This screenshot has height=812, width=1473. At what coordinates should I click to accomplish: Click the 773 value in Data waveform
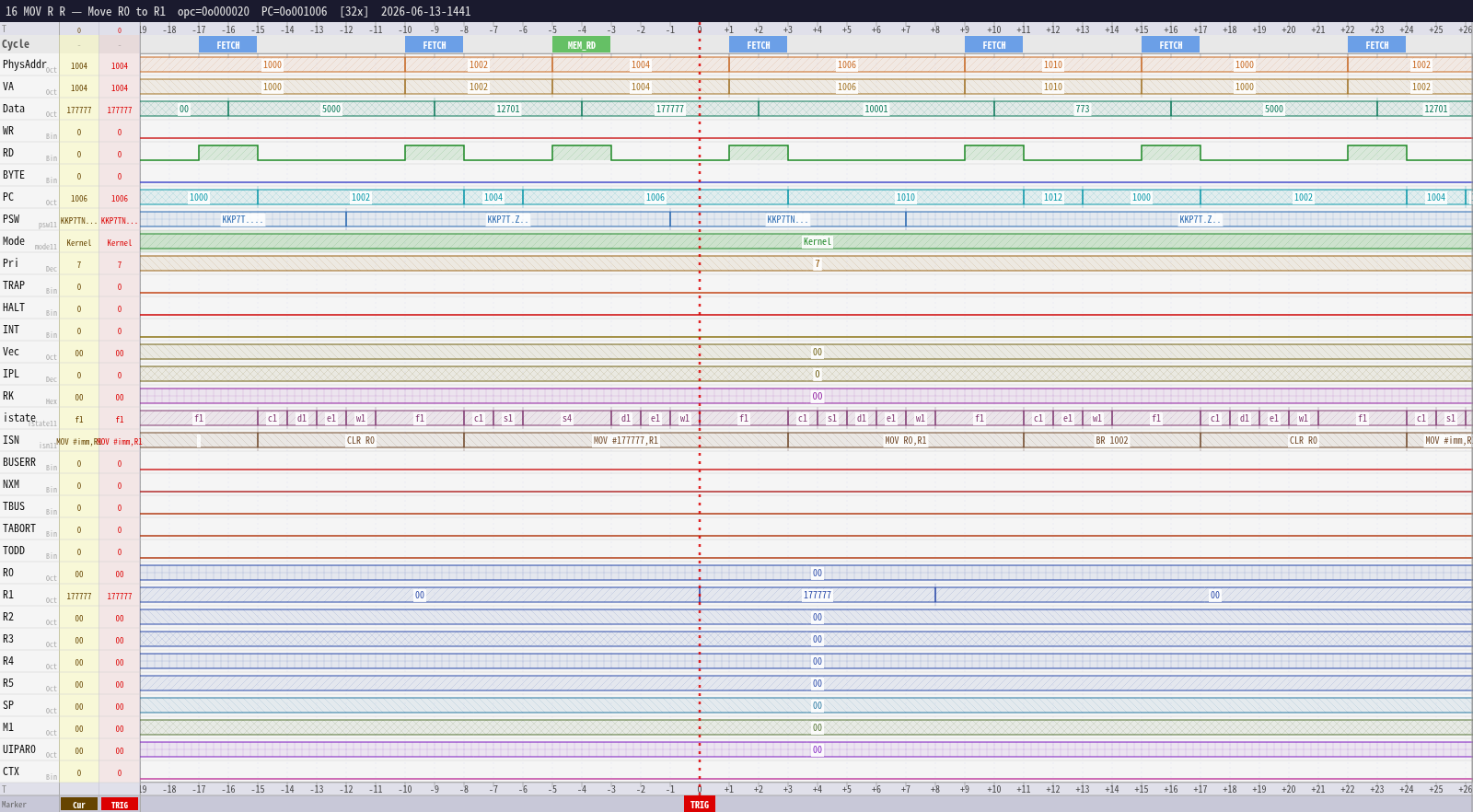1083,110
